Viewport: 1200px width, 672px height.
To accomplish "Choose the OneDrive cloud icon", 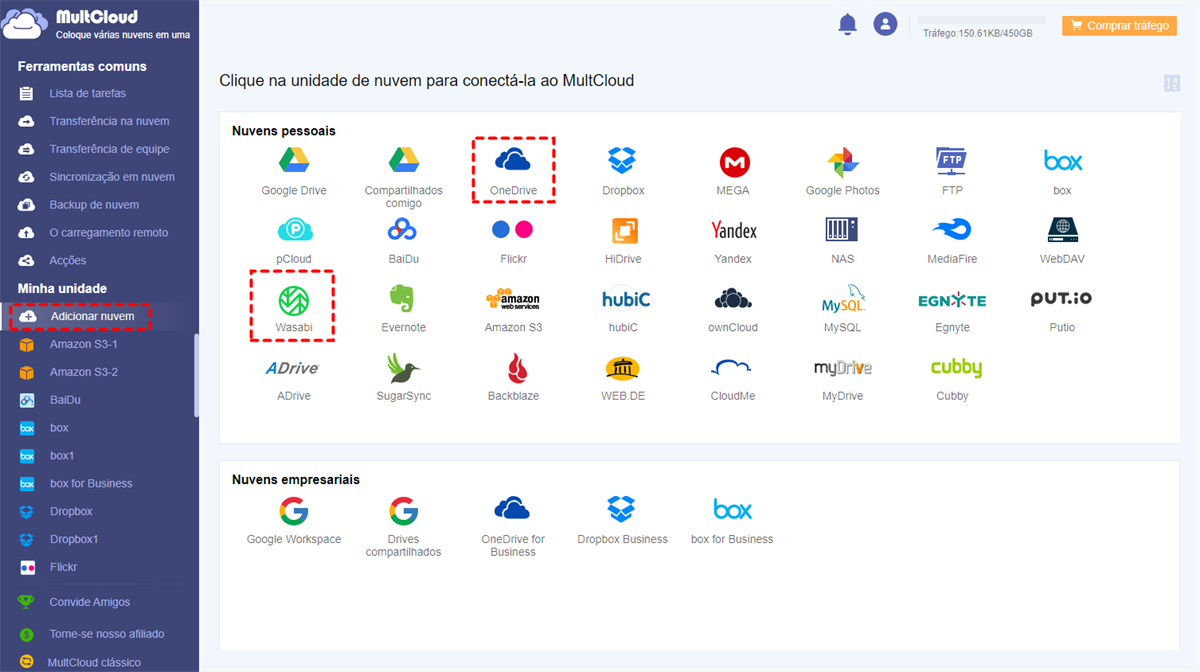I will 513,160.
